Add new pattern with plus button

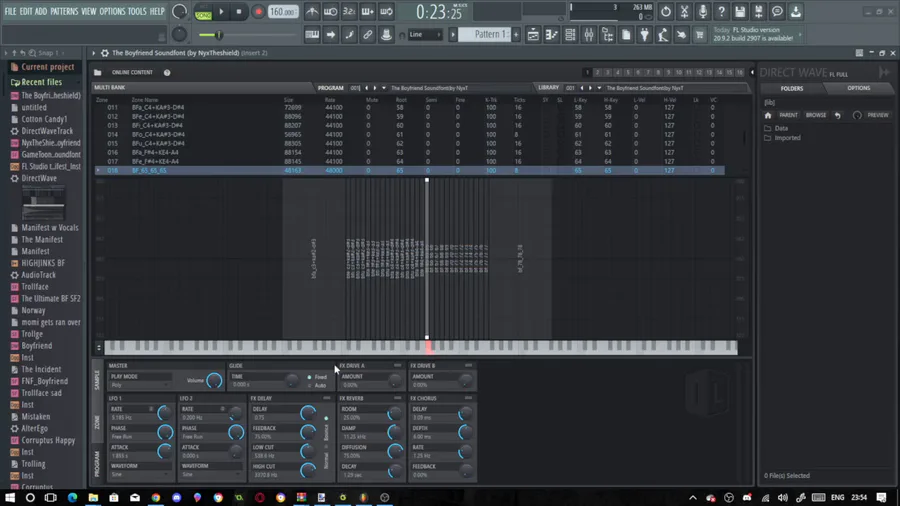pyautogui.click(x=516, y=35)
